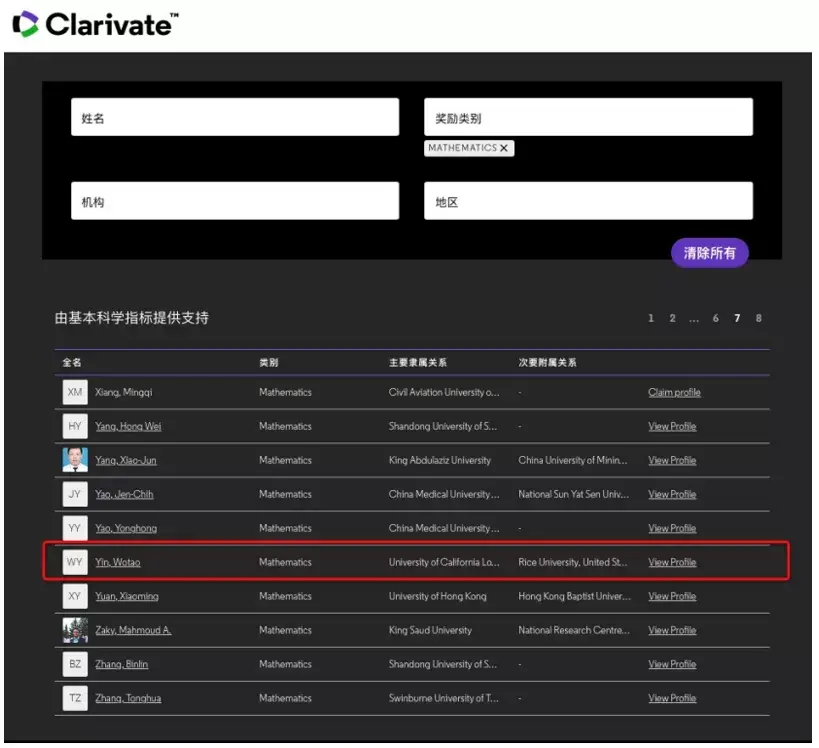Screen dimensions: 819x748
Task: Click University of Hong Kong cell
Action: pyautogui.click(x=438, y=596)
